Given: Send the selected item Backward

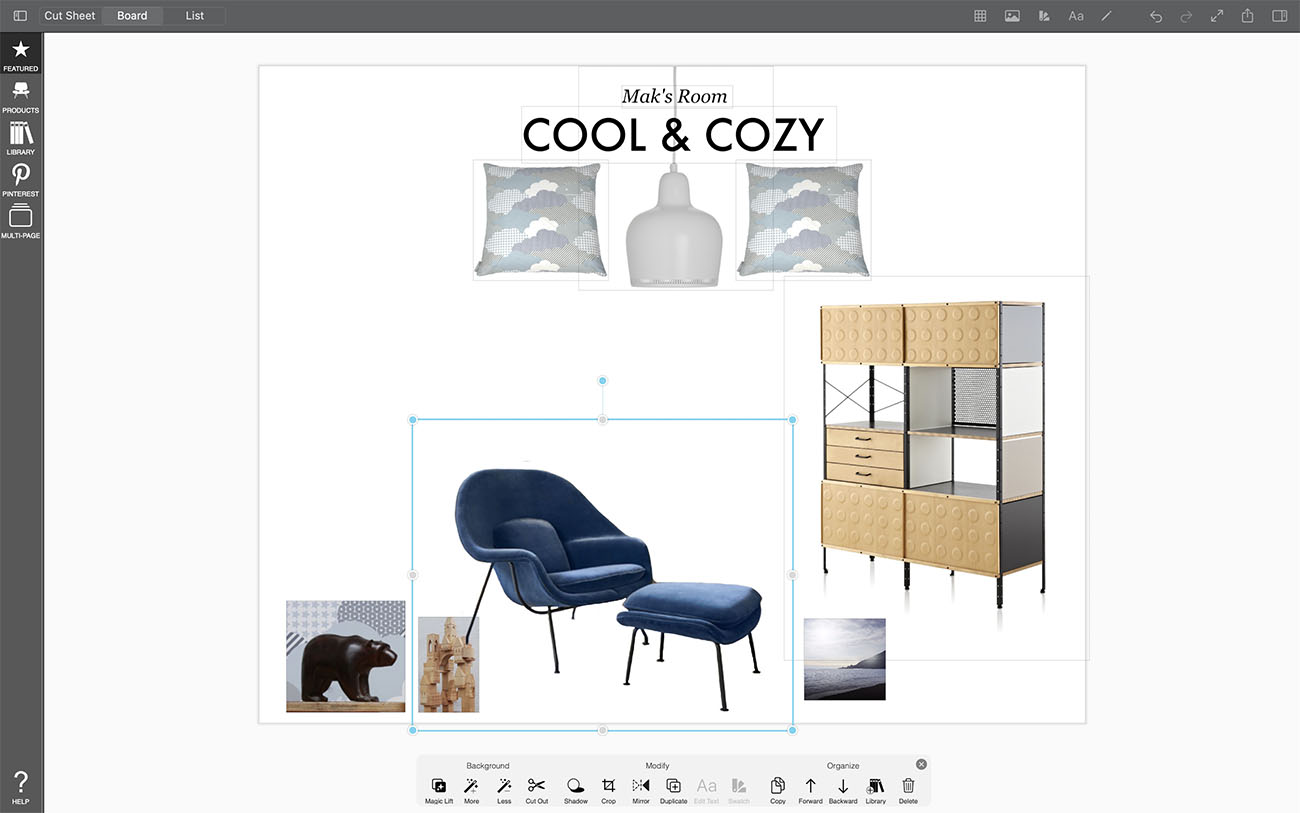Looking at the screenshot, I should pos(843,787).
